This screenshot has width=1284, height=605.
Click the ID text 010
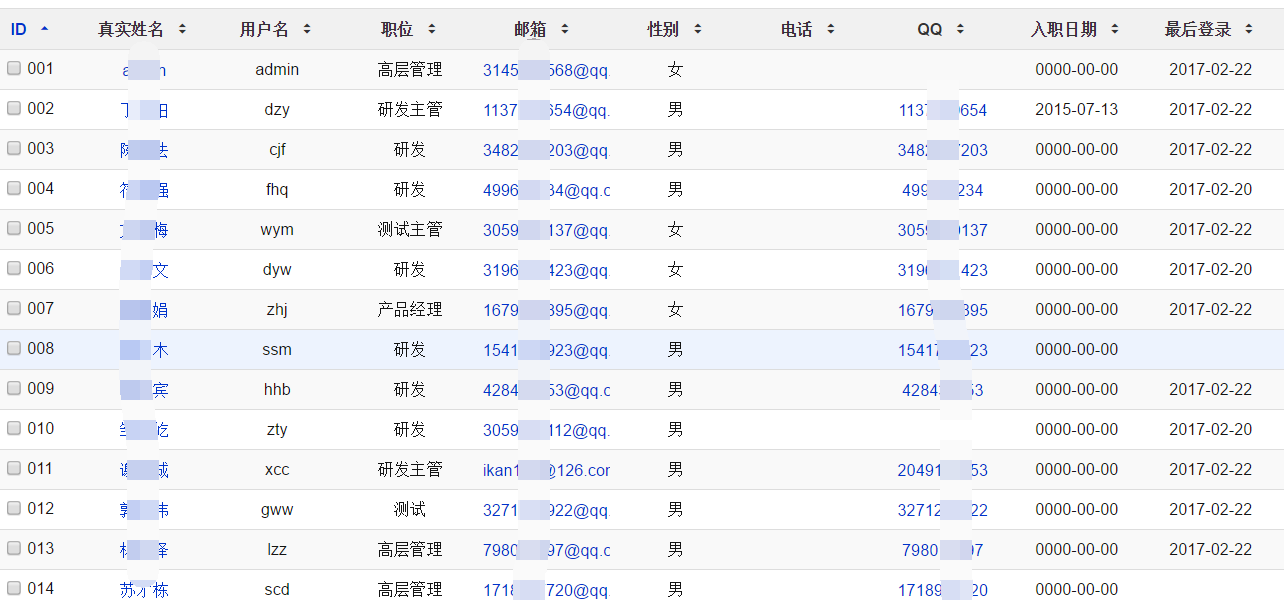coord(41,429)
